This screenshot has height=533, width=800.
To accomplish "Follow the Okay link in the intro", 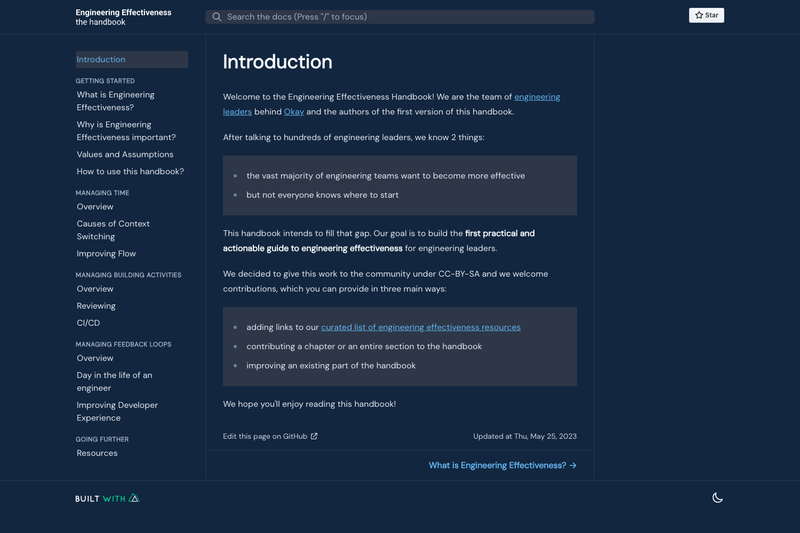I will 294,112.
